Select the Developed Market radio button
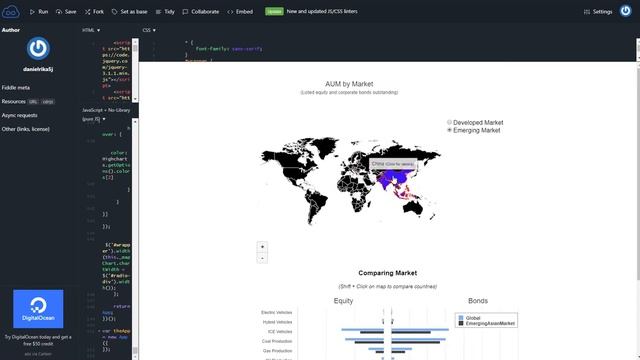This screenshot has height=360, width=640. coord(449,122)
